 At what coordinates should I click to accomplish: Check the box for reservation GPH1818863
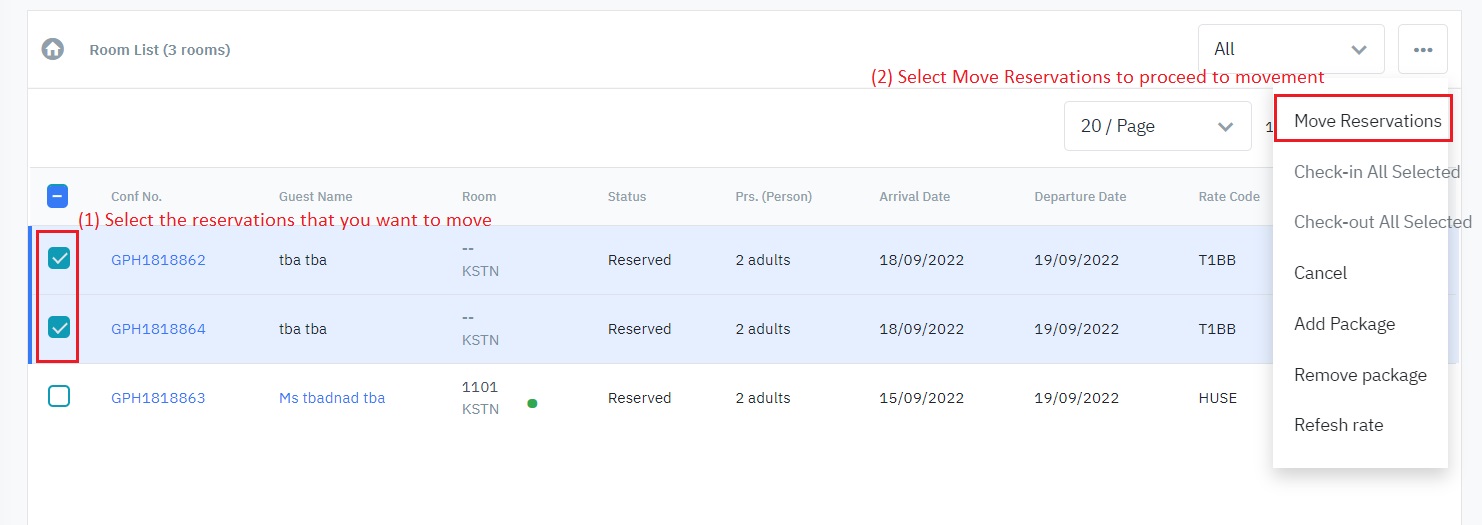point(59,397)
